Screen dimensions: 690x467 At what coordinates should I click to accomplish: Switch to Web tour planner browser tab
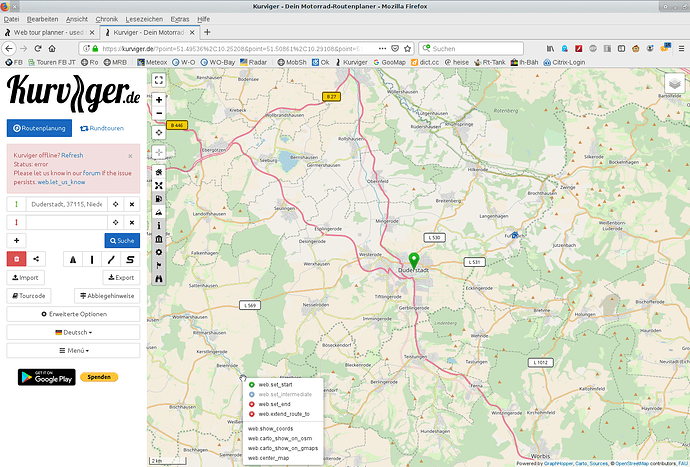click(x=49, y=32)
